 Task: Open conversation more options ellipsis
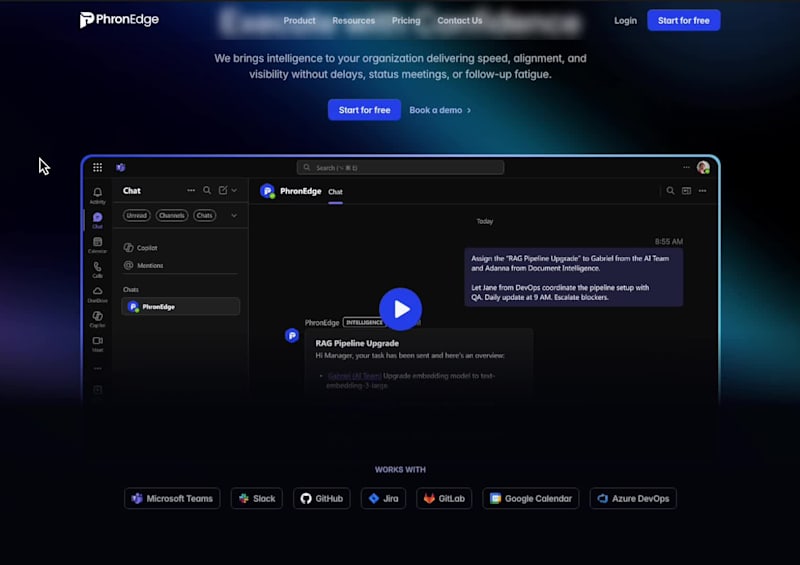point(703,190)
